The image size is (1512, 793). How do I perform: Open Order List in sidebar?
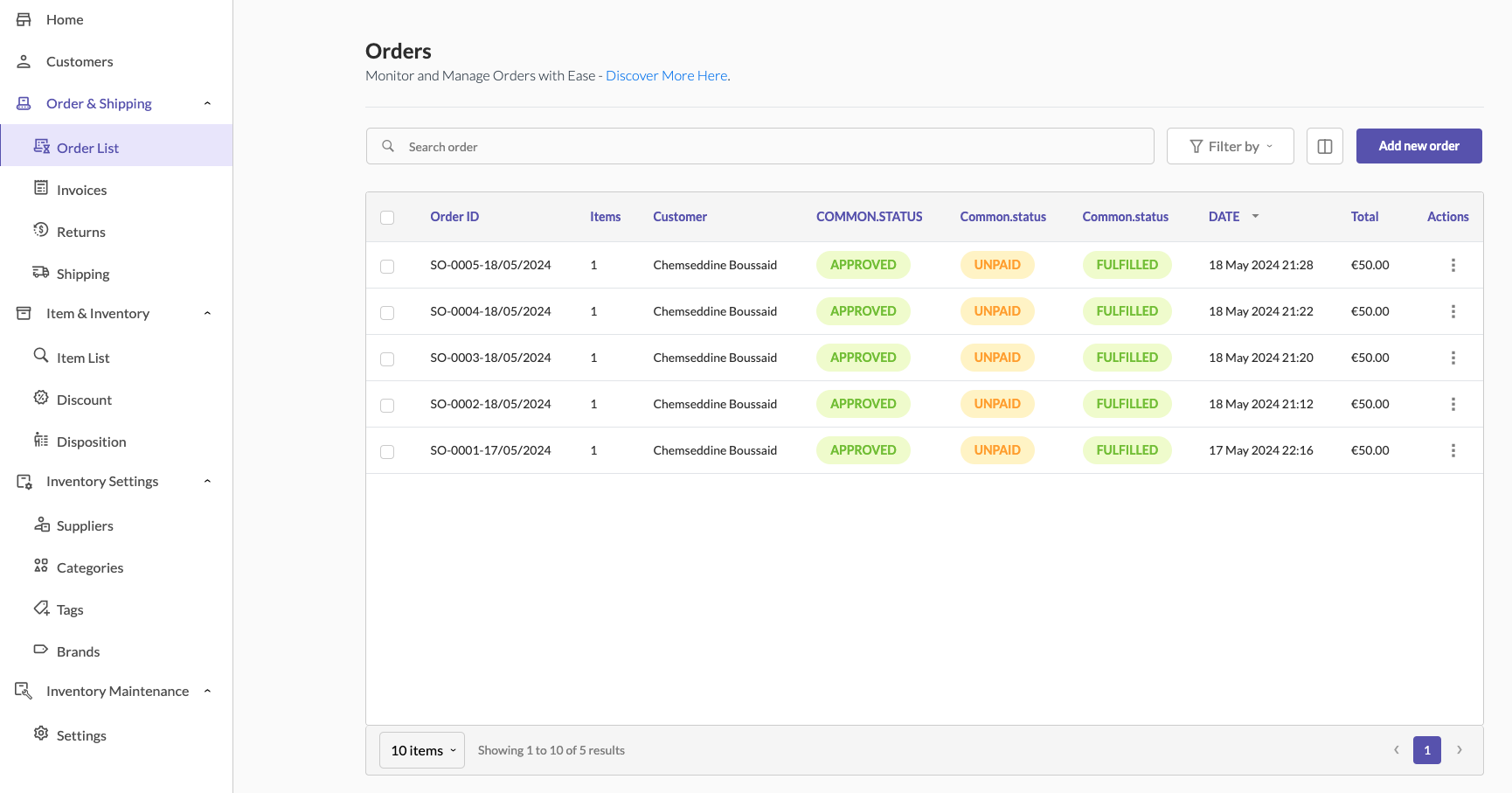(117, 145)
